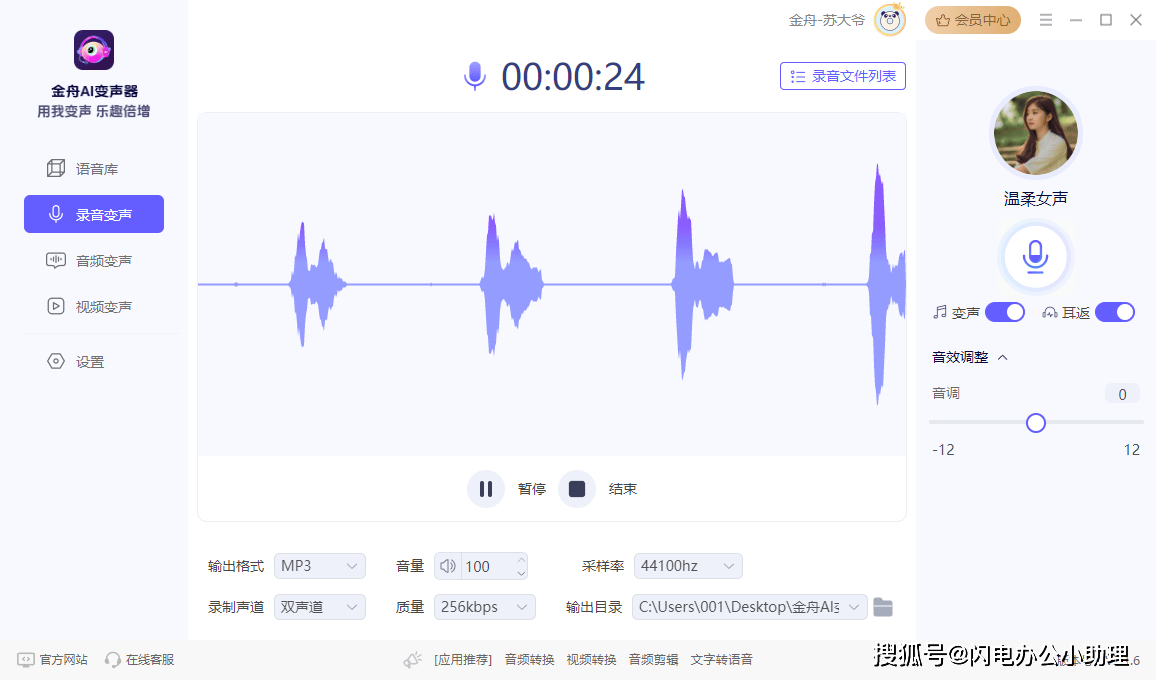
Task: Open the 录音文件列表 recordings list
Action: 843,76
